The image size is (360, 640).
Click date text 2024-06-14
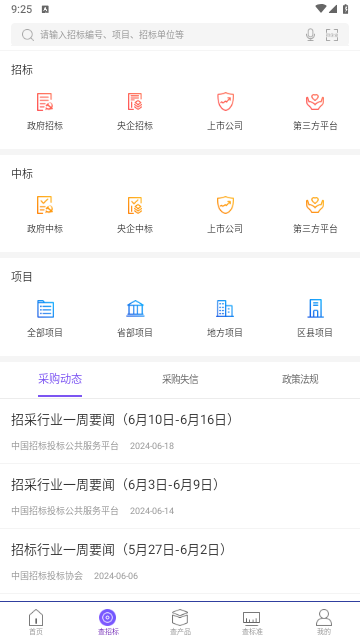pos(152,511)
